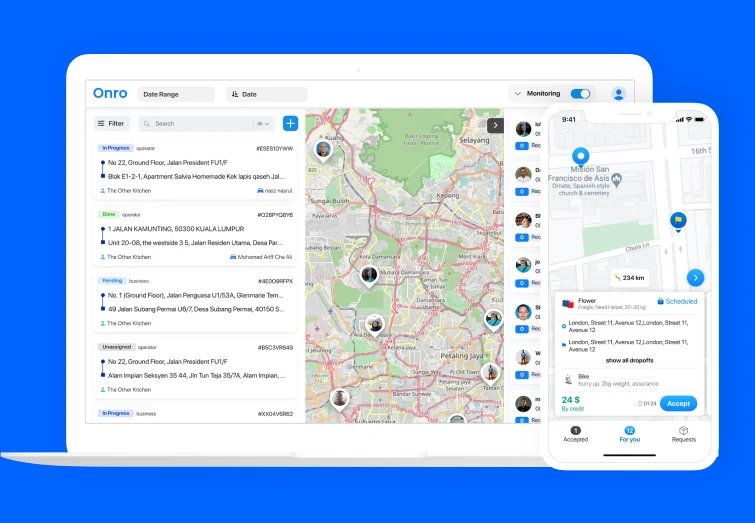This screenshot has height=523, width=755.
Task: Tap the 24 $ price
Action: tap(571, 400)
